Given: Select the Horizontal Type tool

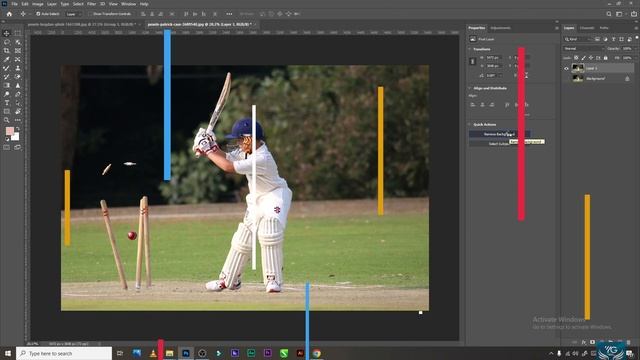Looking at the screenshot, I should 7,103.
